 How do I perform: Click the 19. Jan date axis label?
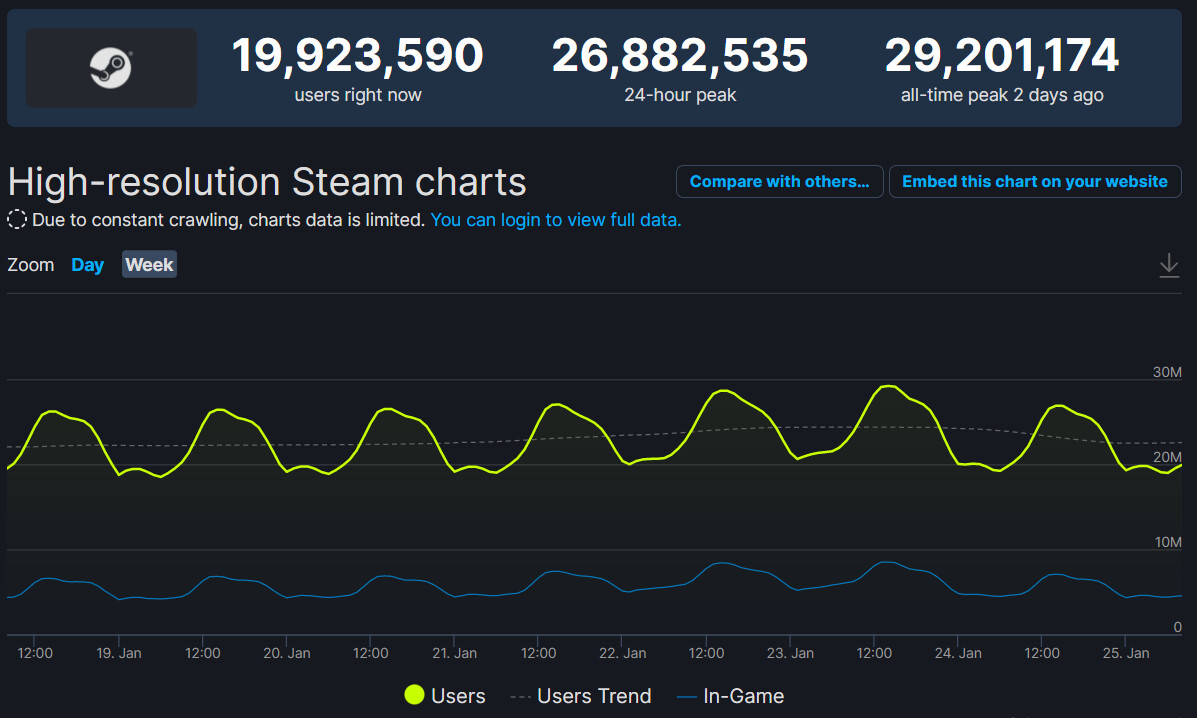pos(119,653)
